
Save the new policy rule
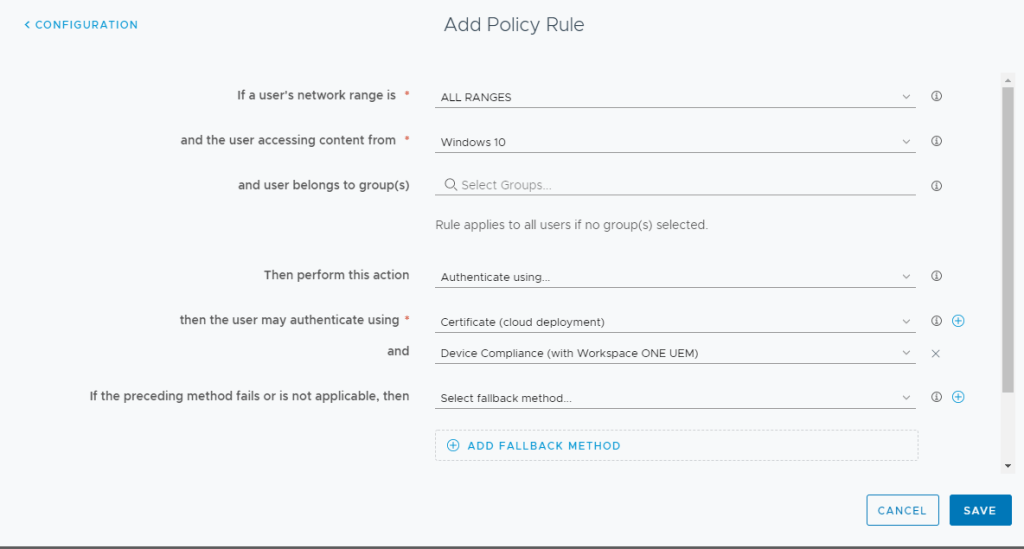980,510
